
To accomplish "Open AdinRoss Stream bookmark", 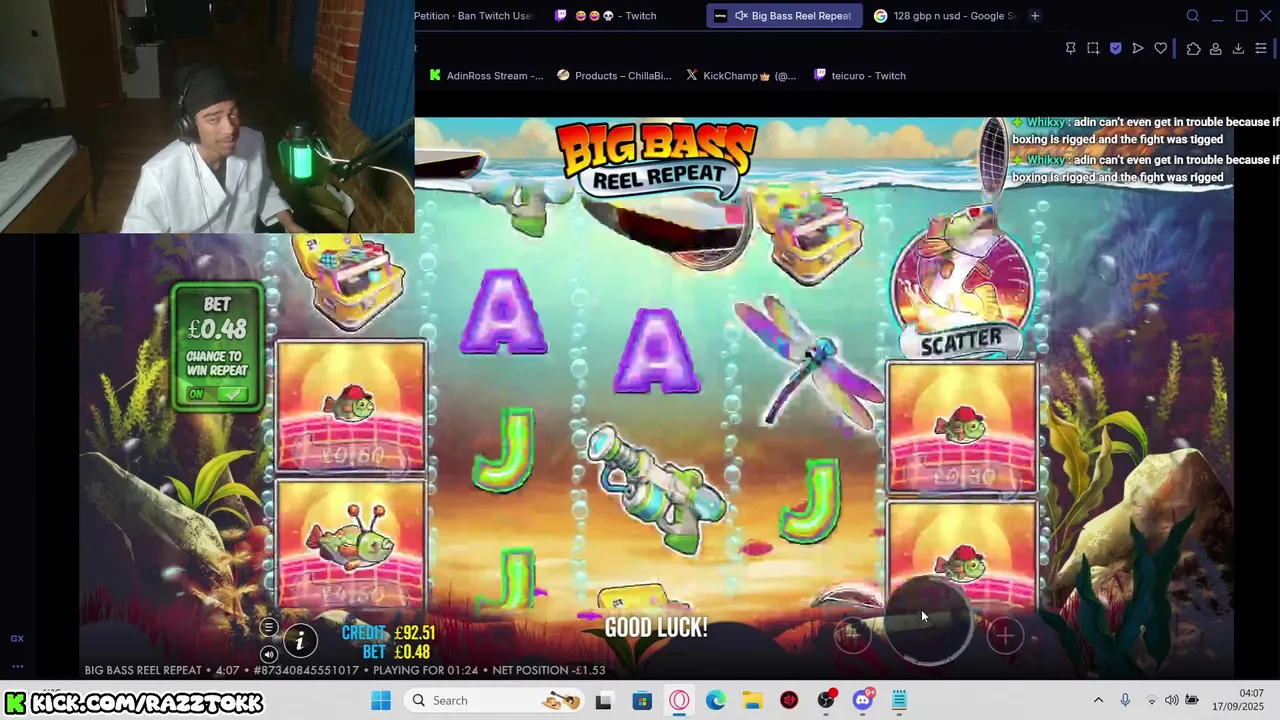I will [486, 76].
